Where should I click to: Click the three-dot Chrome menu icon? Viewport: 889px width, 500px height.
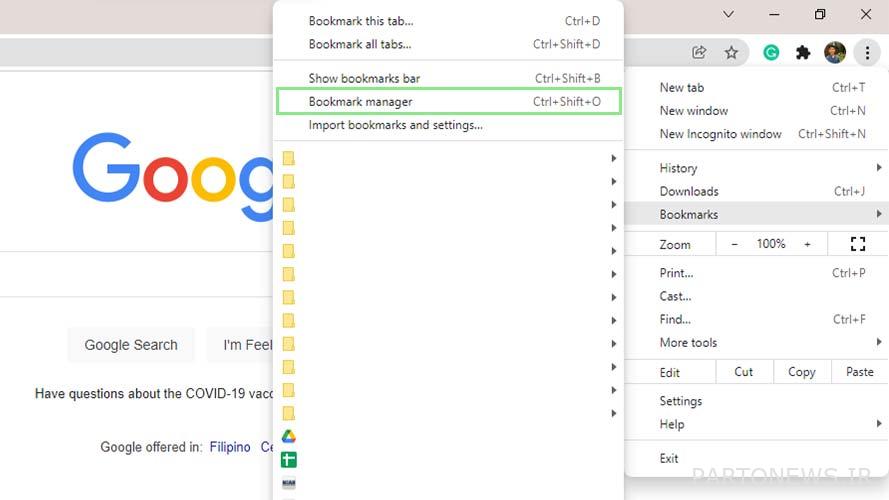tap(867, 53)
